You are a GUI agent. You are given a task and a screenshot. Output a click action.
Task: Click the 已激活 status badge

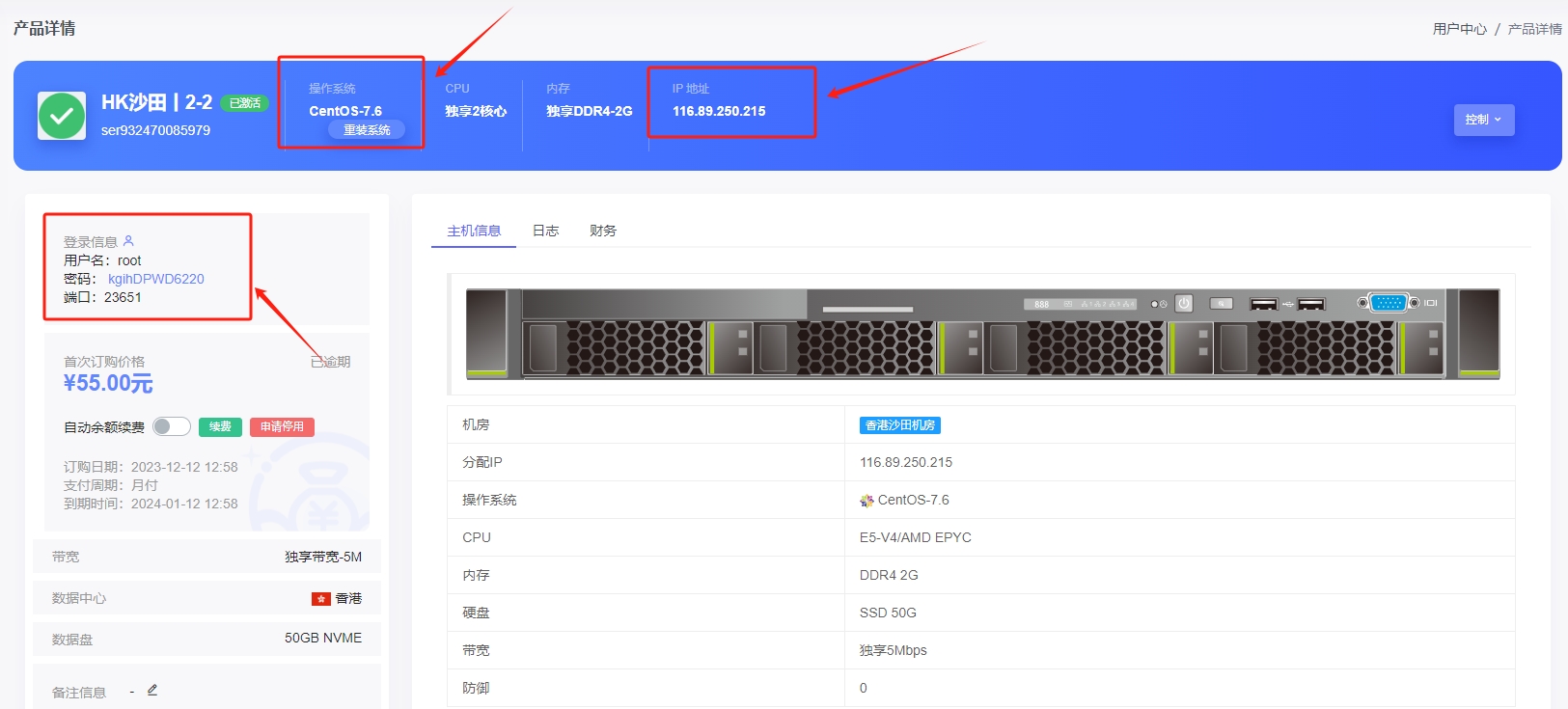point(245,103)
